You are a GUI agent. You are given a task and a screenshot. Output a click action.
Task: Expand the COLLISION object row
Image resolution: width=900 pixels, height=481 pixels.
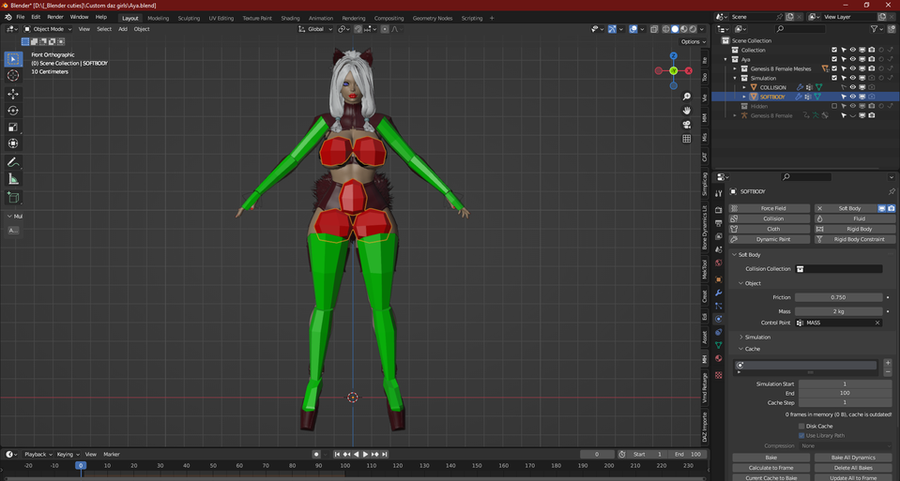pyautogui.click(x=744, y=87)
